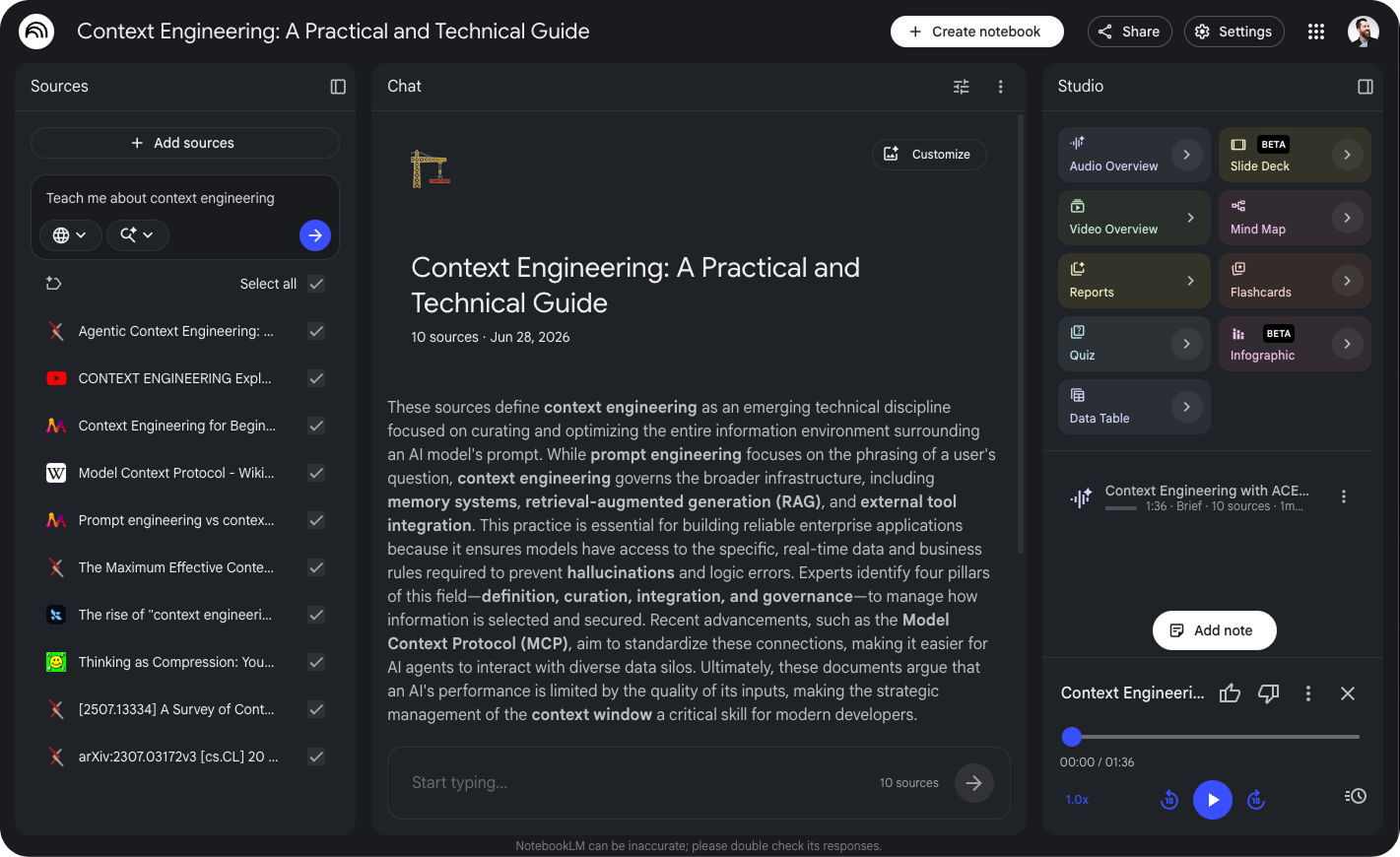Click the Chat vertical scrollbar
Image resolution: width=1400 pixels, height=857 pixels.
1021,333
